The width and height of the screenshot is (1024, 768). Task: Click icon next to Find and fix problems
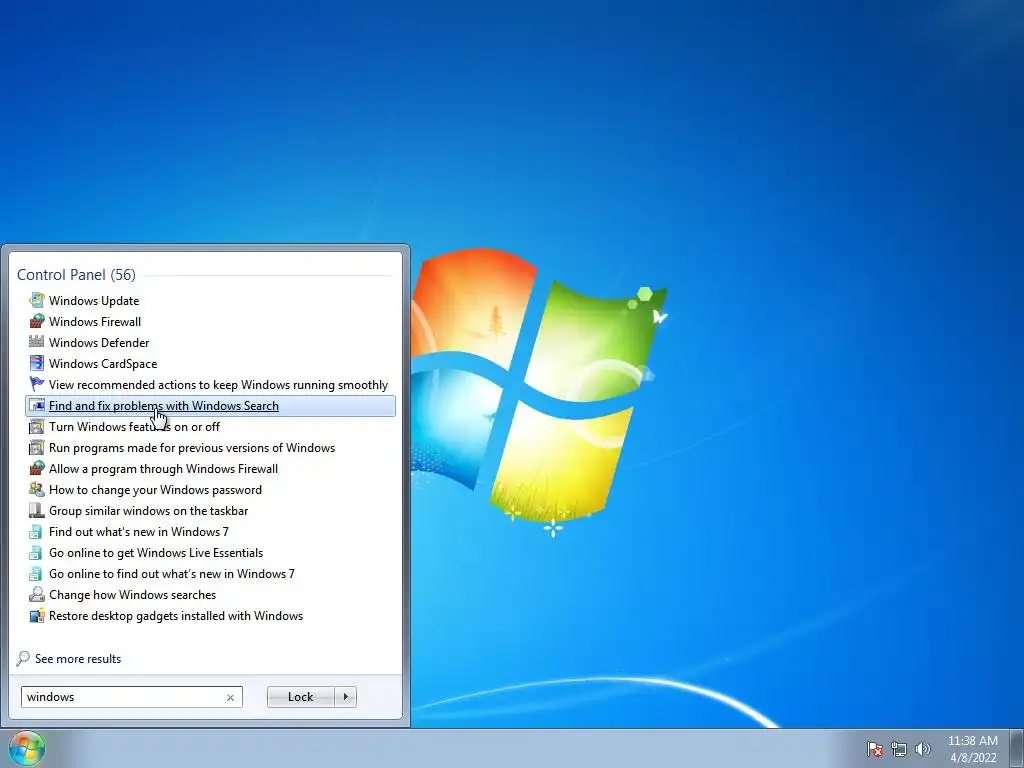pos(37,406)
